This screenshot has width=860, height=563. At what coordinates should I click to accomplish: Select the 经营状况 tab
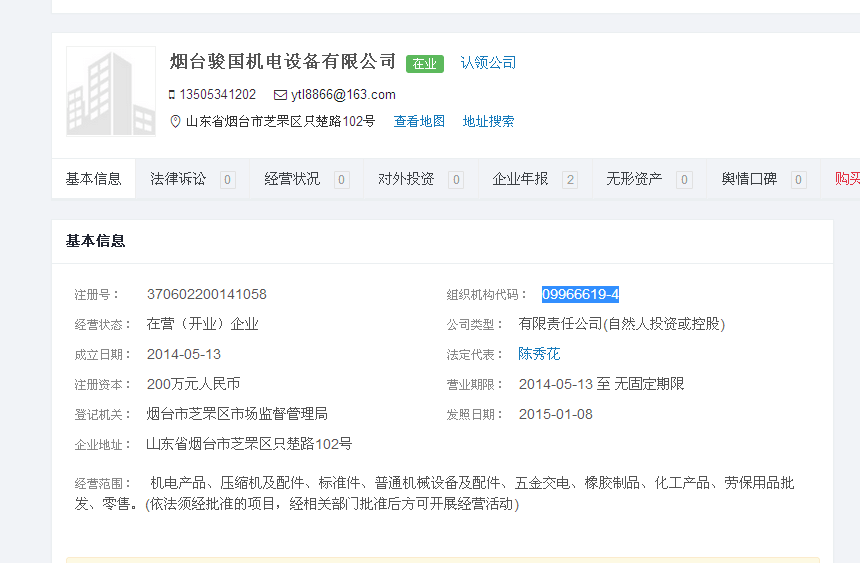point(292,179)
